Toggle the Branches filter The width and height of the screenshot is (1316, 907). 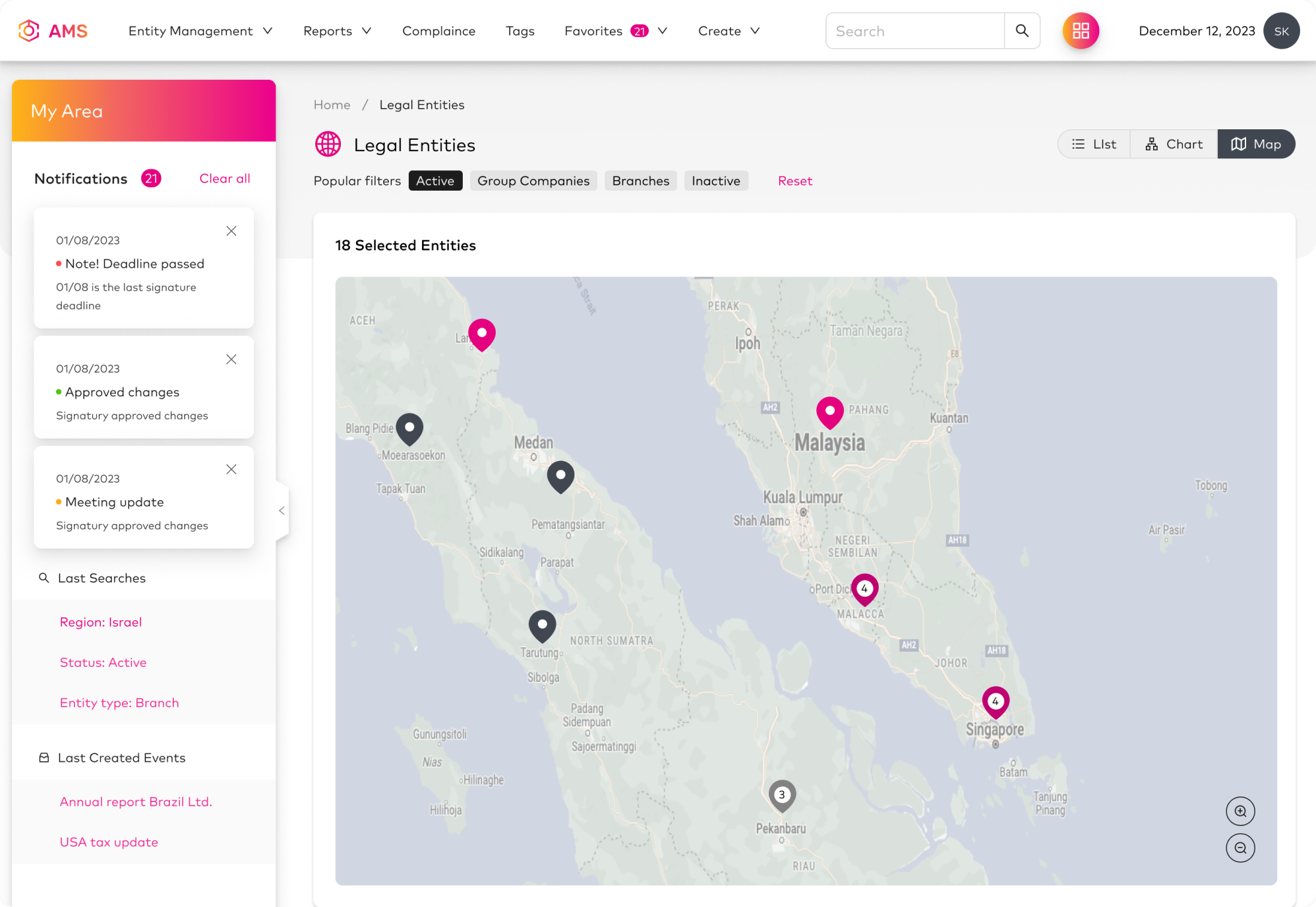click(x=640, y=181)
